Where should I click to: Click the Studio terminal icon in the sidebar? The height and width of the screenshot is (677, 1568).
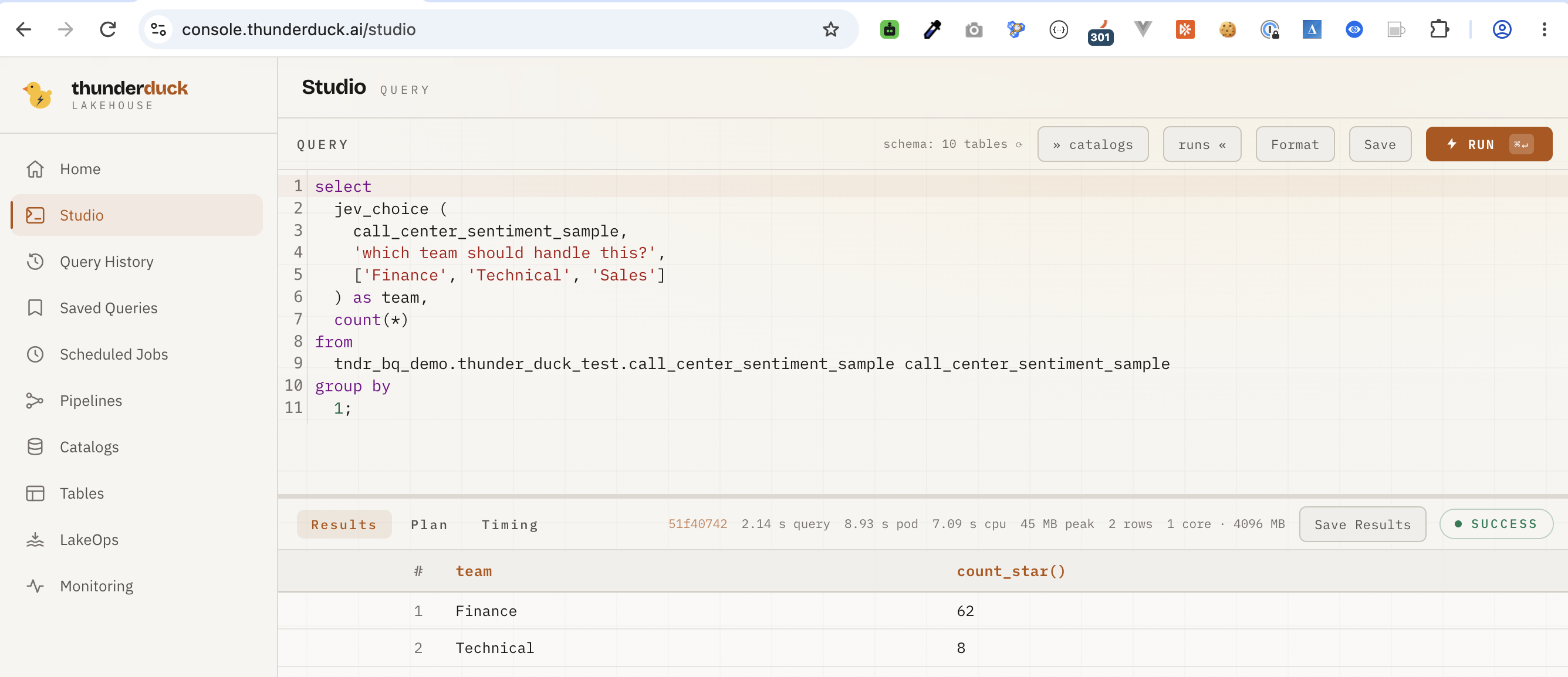tap(35, 215)
